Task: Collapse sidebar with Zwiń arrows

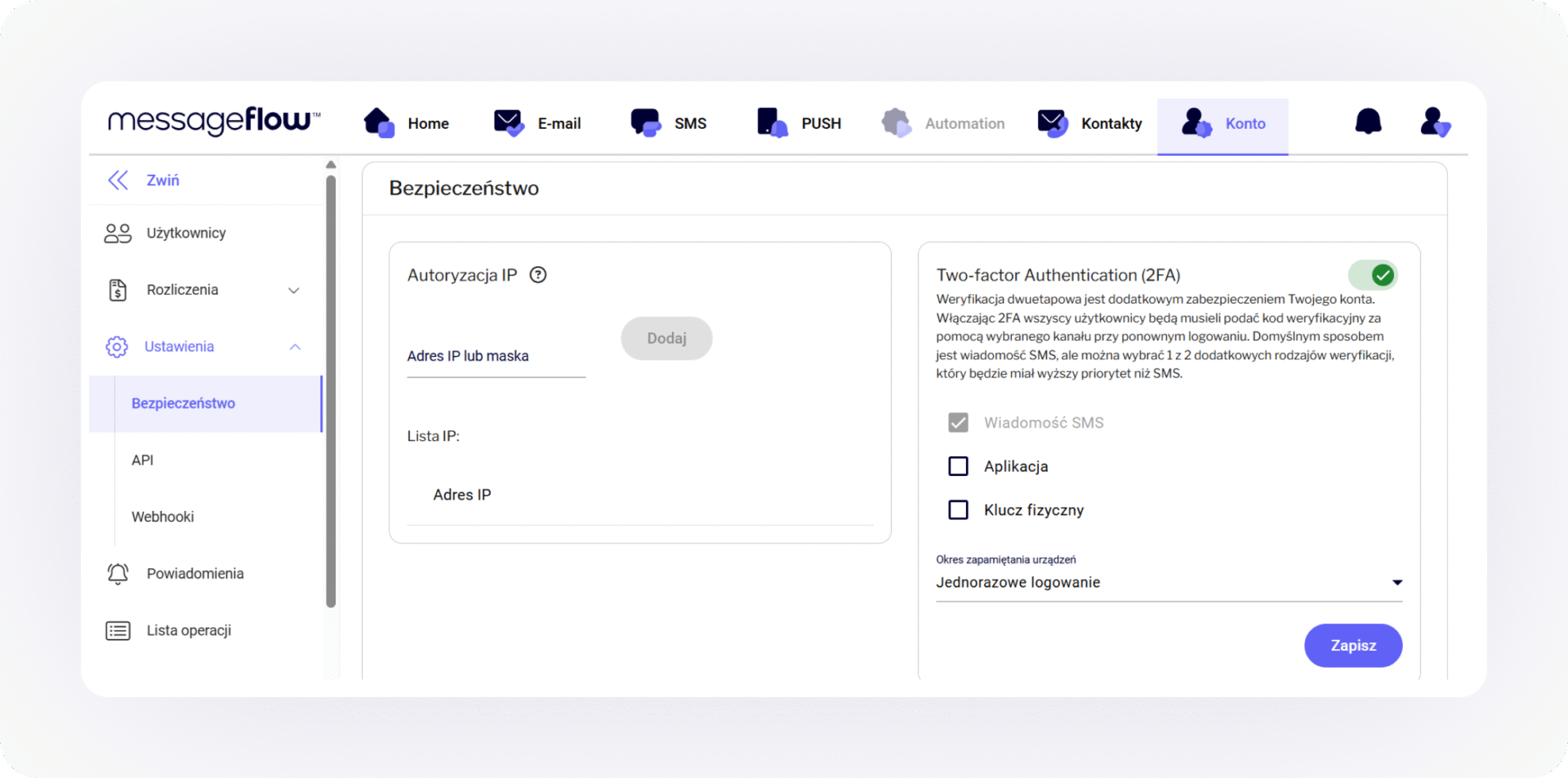Action: (x=119, y=180)
